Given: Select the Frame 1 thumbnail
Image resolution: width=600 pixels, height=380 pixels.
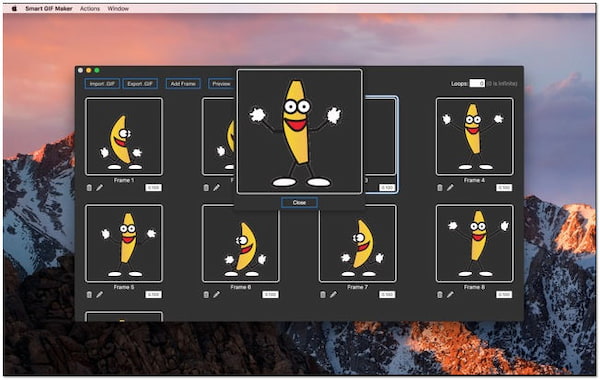Looking at the screenshot, I should 124,136.
